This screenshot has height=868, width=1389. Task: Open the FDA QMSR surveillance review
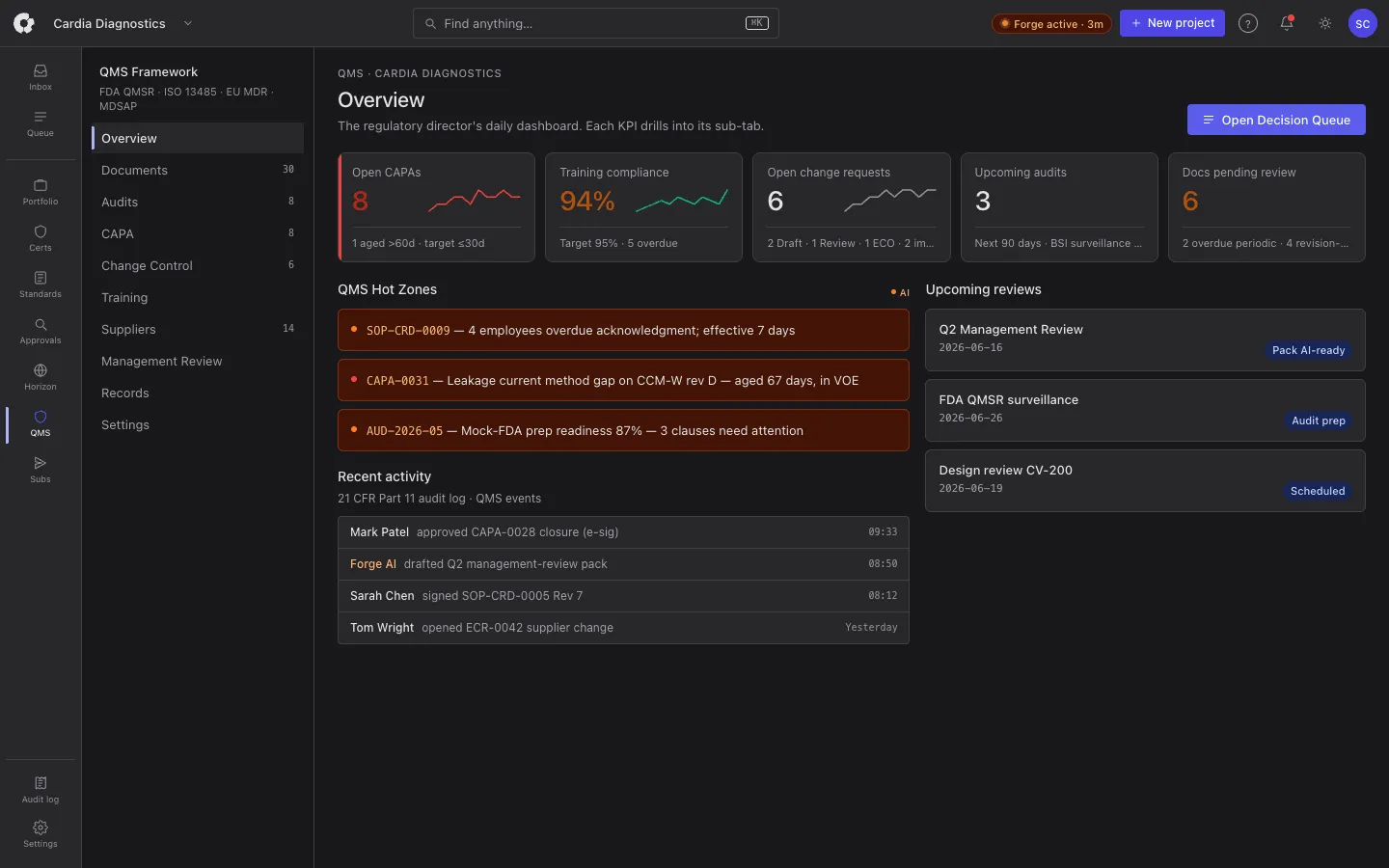pos(1145,410)
